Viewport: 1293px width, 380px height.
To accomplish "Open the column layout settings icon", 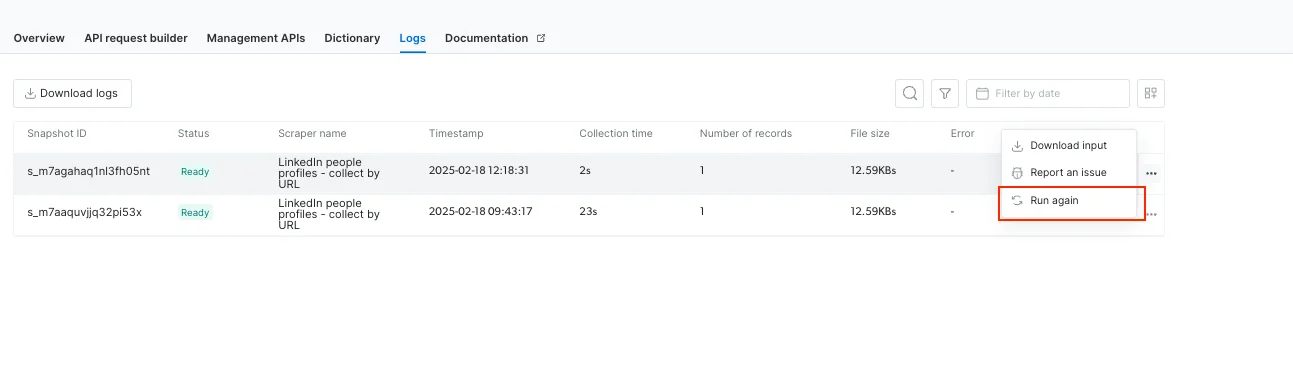I will click(1151, 93).
